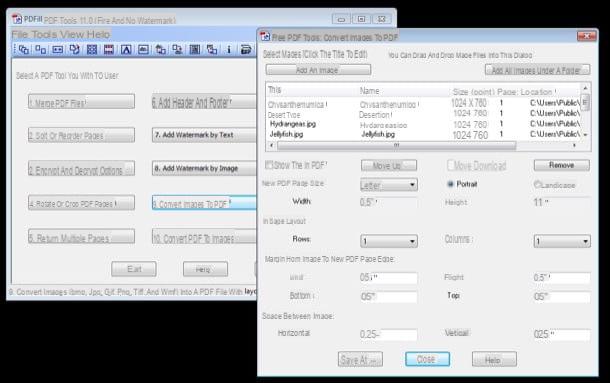Open the Convert PDF to Images toolbar icon
610x383 pixels.
click(x=177, y=49)
